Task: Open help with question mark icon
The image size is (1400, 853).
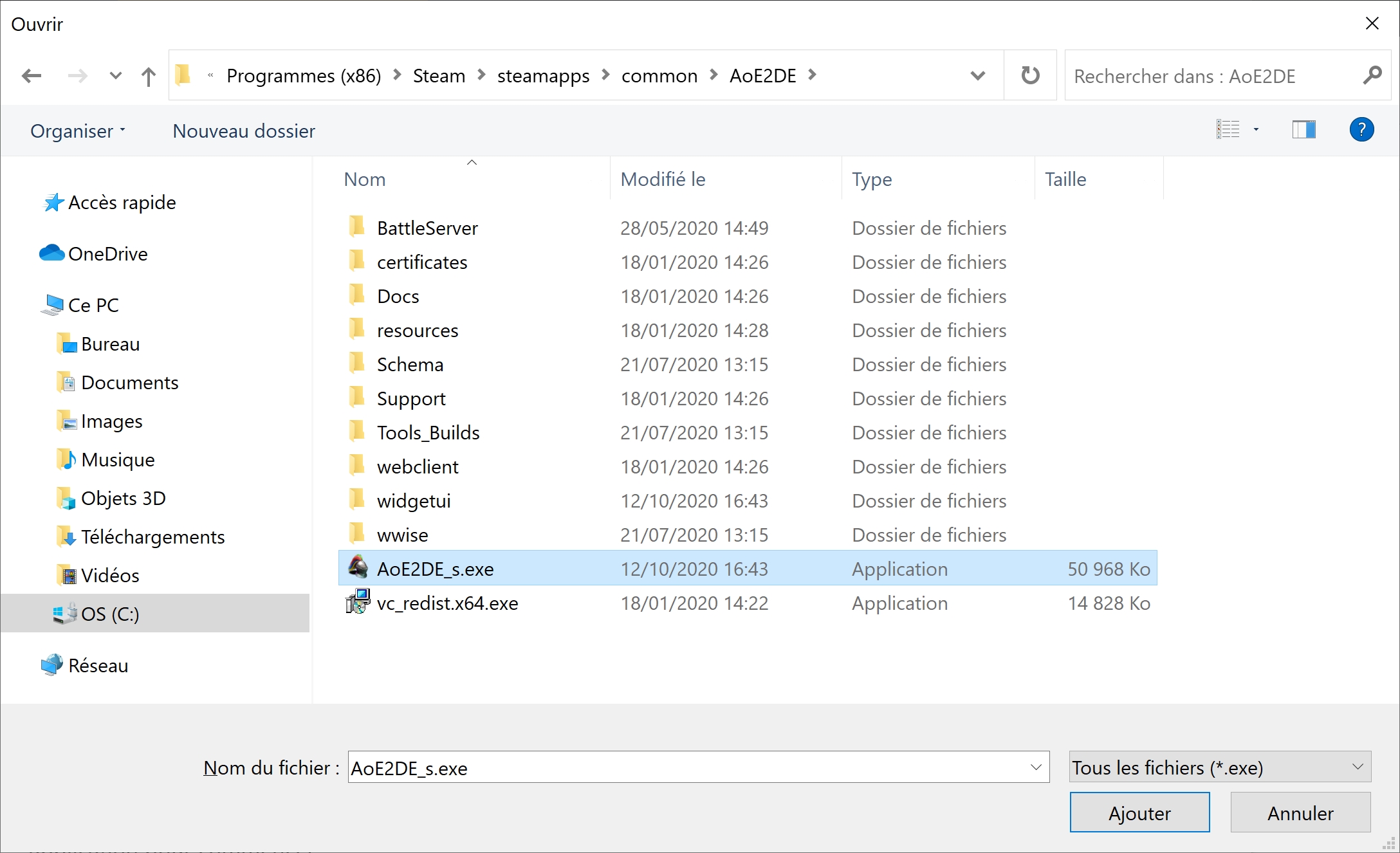Action: [x=1361, y=129]
